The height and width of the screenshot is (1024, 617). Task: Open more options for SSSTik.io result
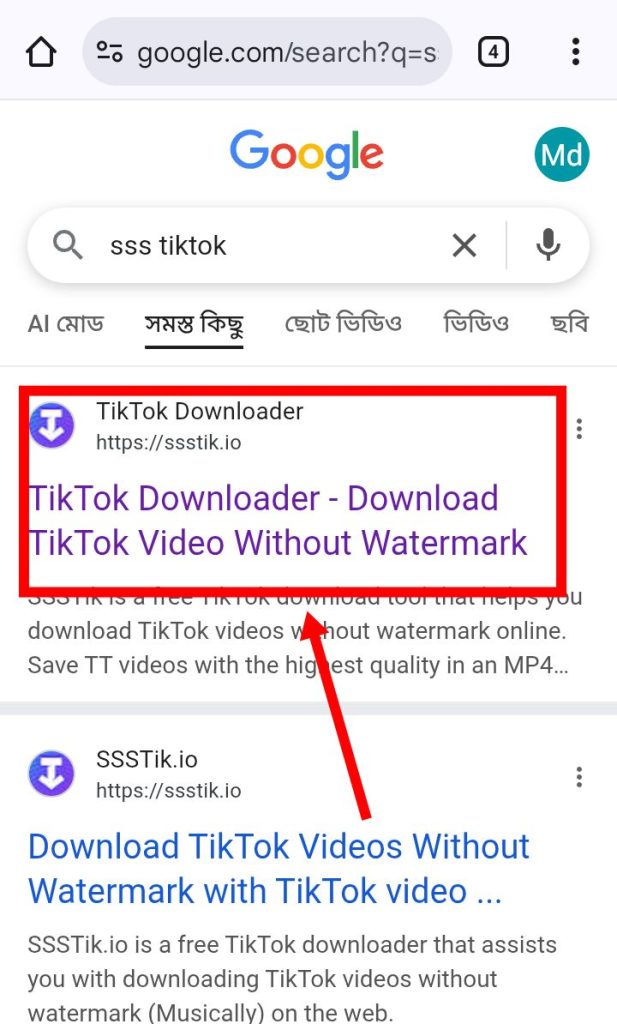tap(579, 777)
